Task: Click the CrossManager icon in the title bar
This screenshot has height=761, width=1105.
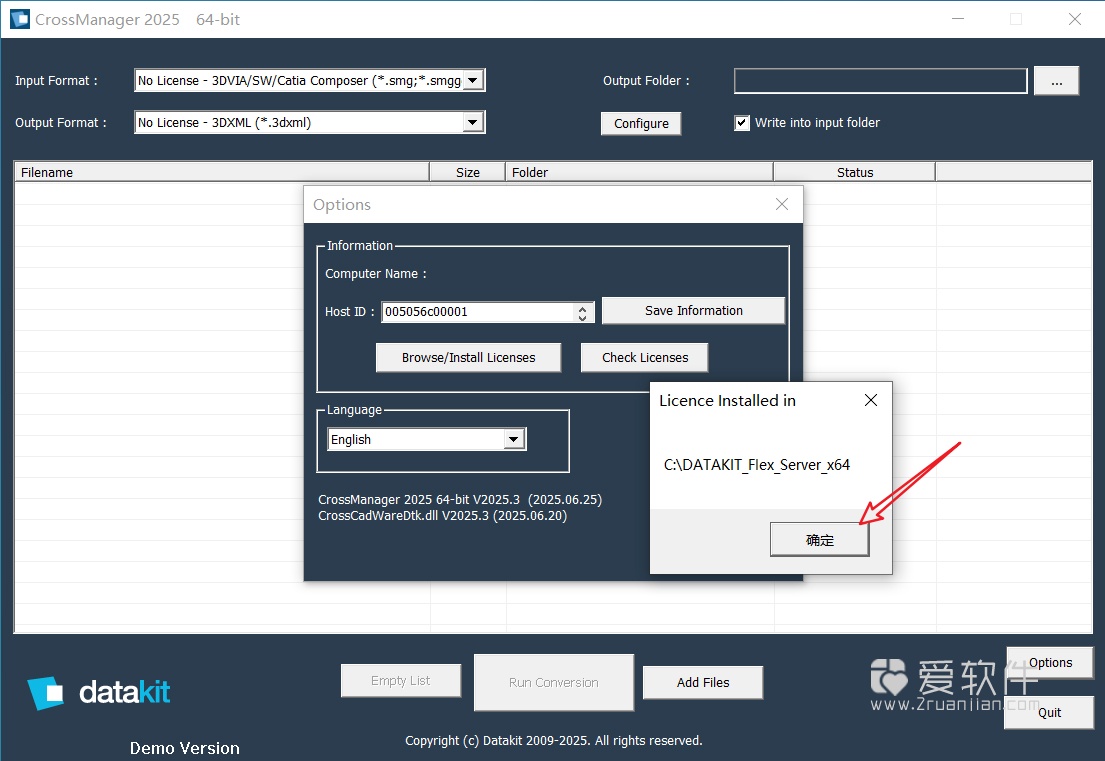Action: tap(18, 18)
